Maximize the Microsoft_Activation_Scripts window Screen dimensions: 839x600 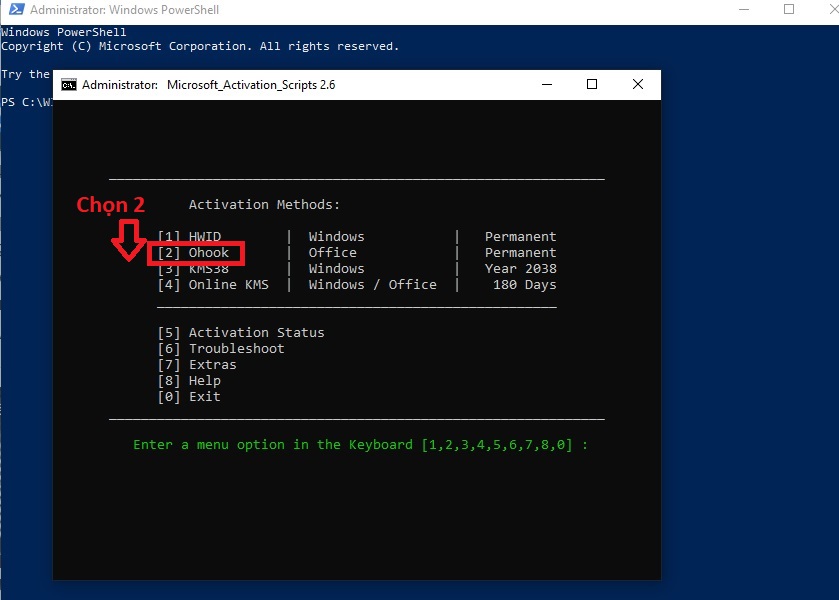[592, 85]
